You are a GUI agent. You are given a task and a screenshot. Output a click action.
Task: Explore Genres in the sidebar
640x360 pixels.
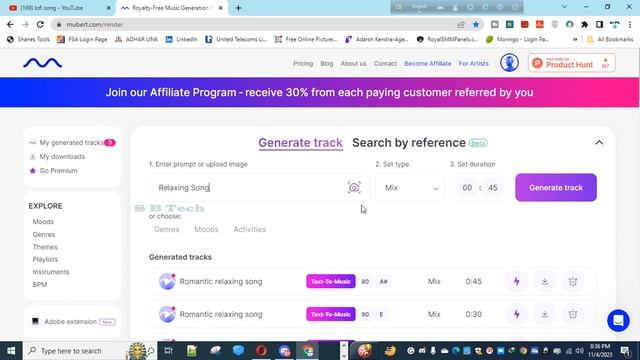point(44,234)
